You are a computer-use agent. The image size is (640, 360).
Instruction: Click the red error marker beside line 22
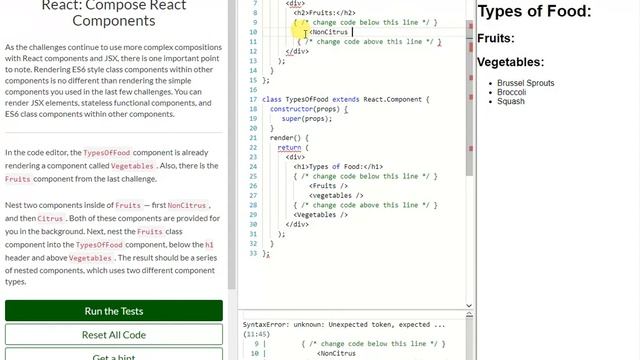point(470,149)
